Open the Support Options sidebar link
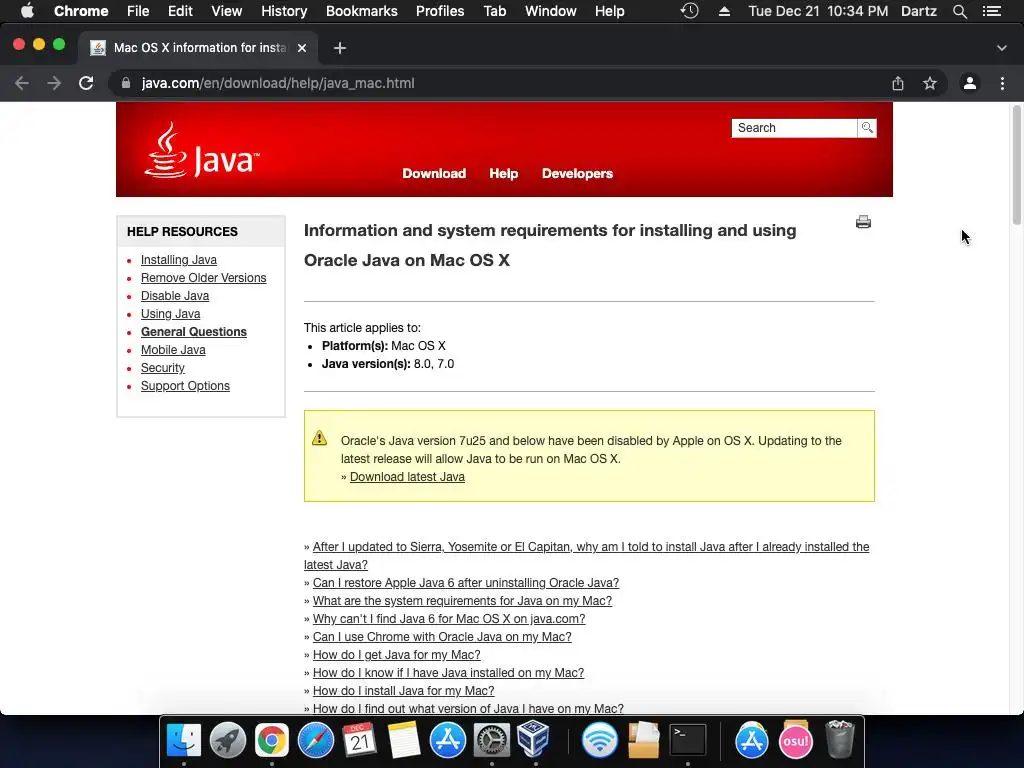Image resolution: width=1024 pixels, height=768 pixels. (185, 386)
